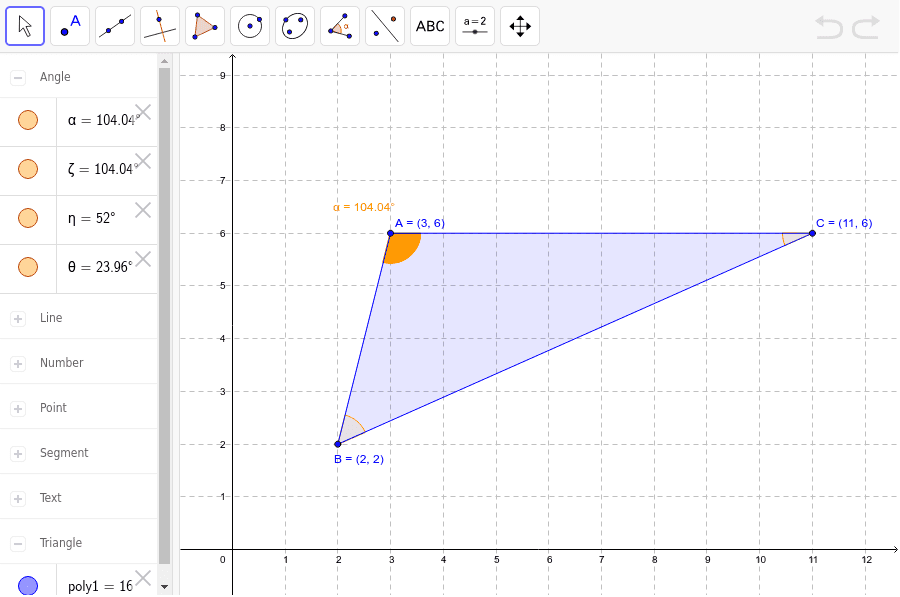900x597 pixels.
Task: Expand the Line category
Action: [x=18, y=319]
